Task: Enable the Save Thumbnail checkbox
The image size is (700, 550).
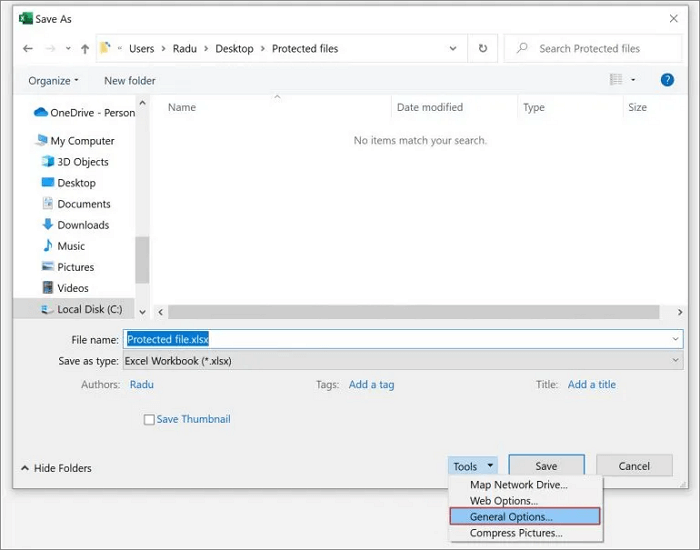Action: (149, 420)
